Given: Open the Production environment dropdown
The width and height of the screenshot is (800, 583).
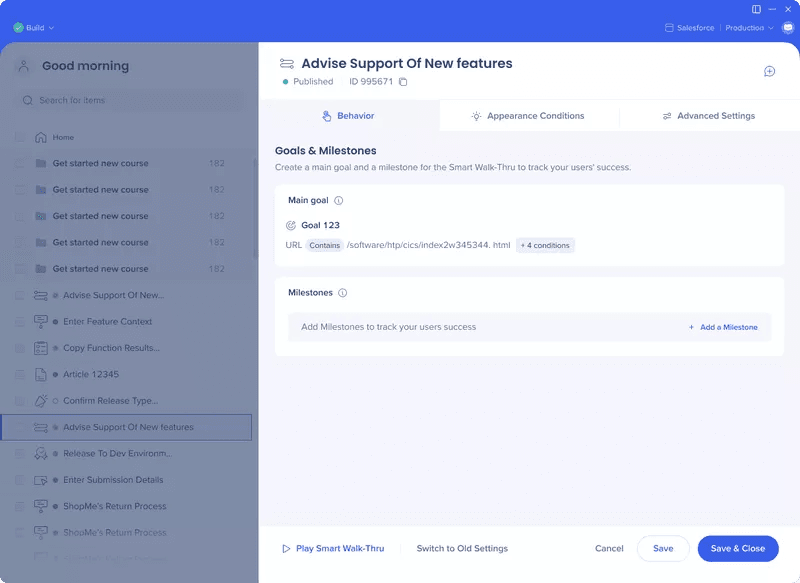Looking at the screenshot, I should click(750, 28).
